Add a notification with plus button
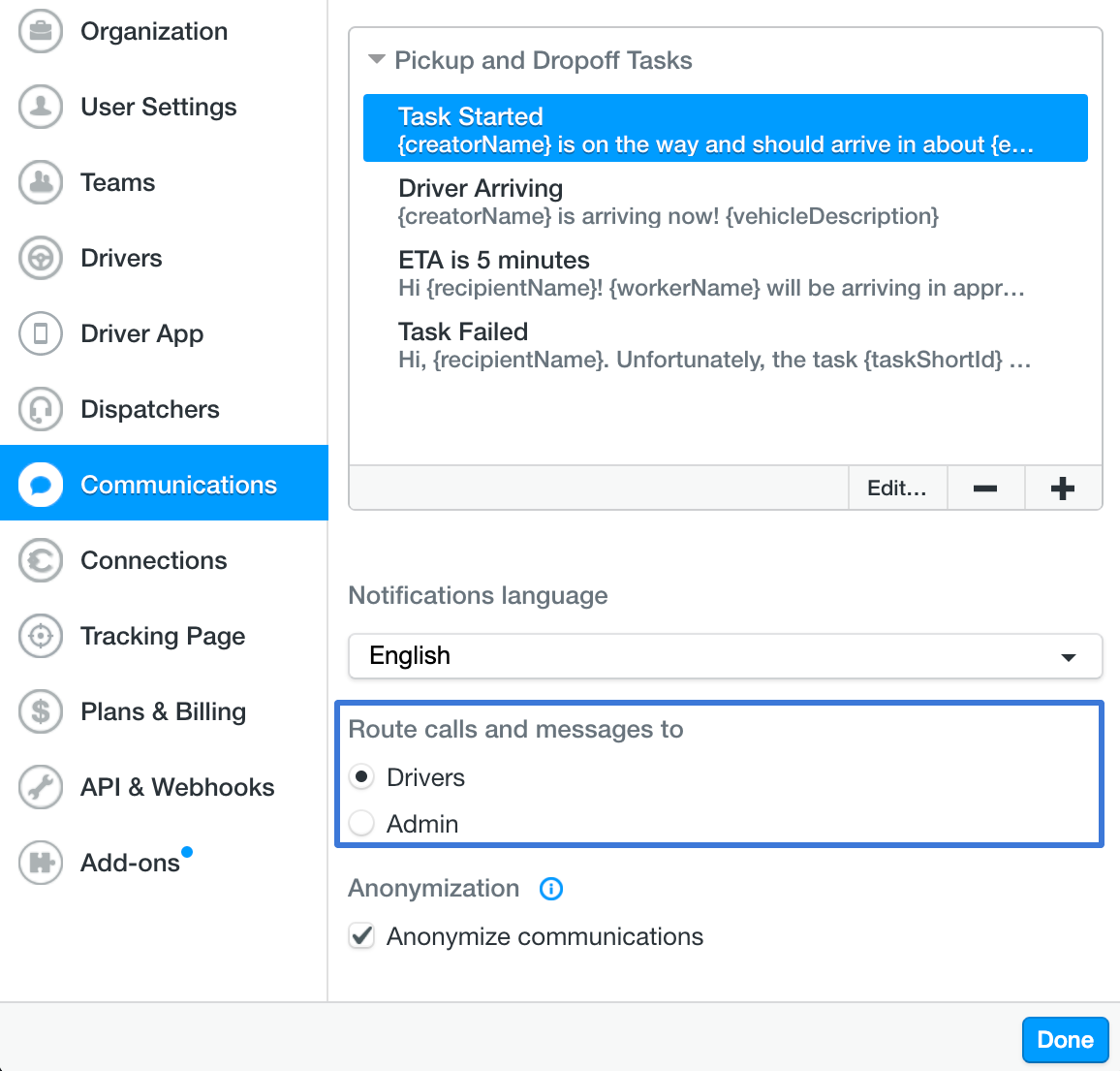This screenshot has height=1071, width=1120. (x=1063, y=488)
